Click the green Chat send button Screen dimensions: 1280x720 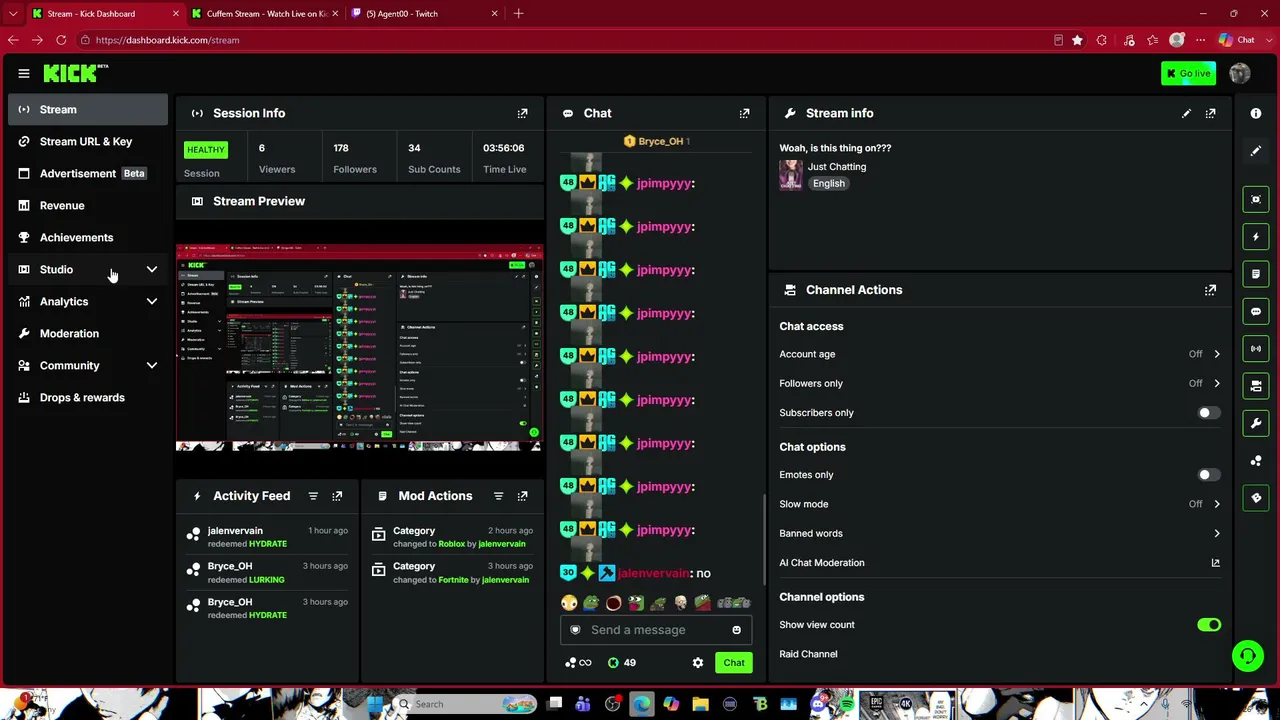click(x=734, y=663)
